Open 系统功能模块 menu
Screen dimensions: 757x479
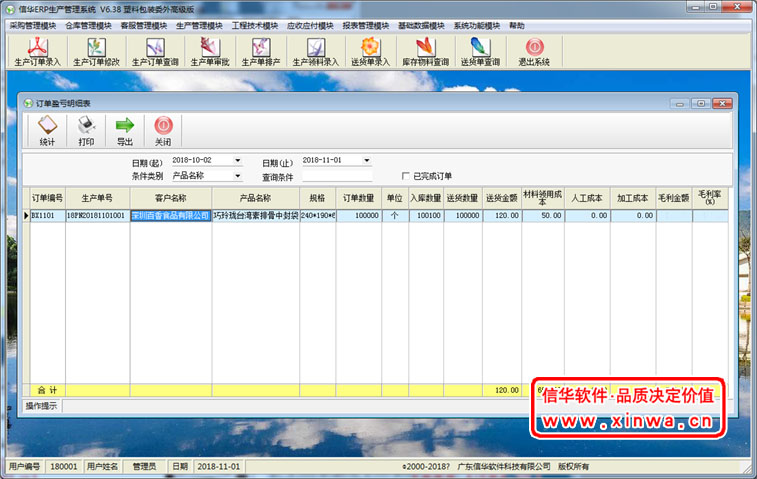(477, 26)
